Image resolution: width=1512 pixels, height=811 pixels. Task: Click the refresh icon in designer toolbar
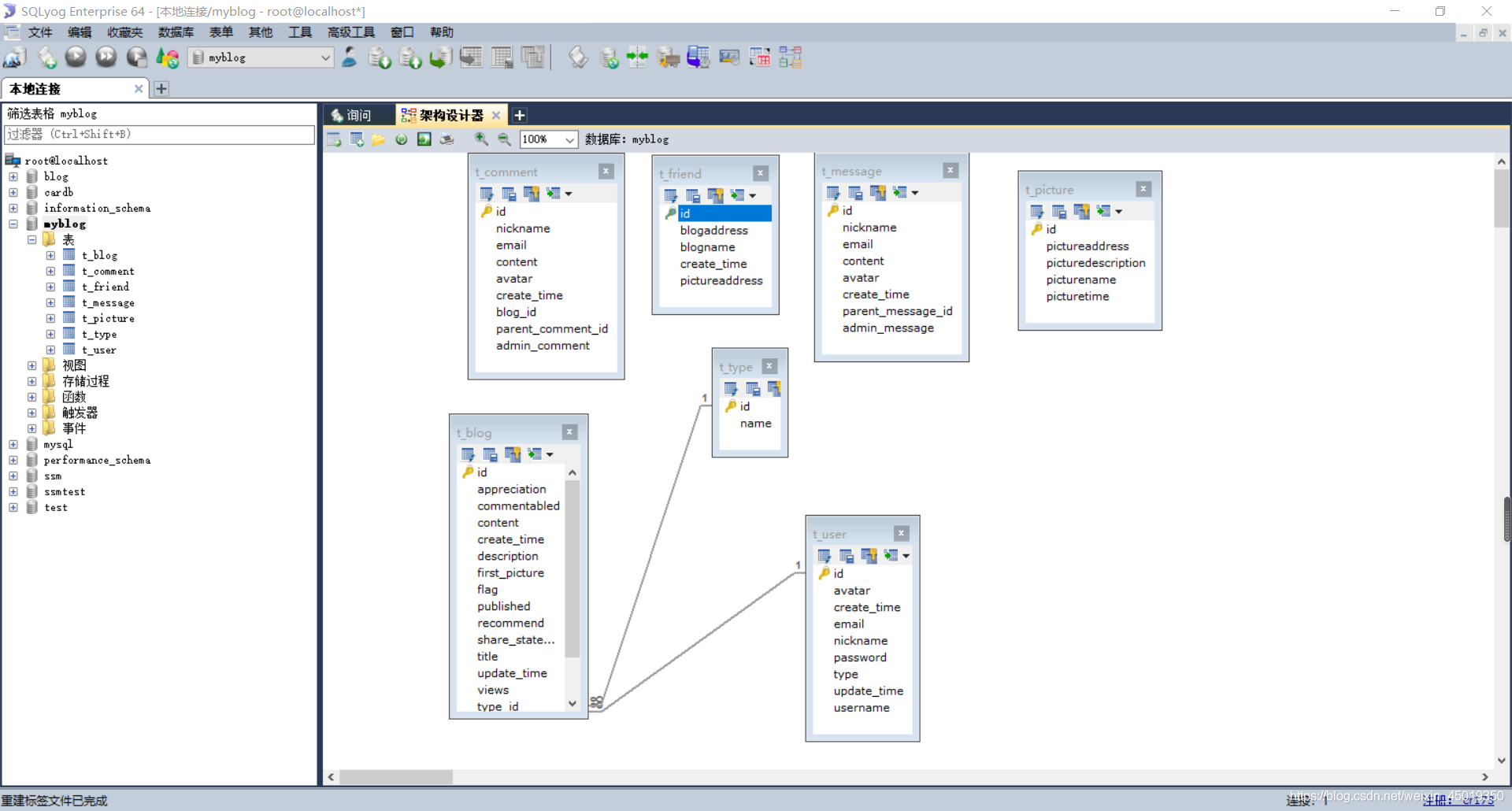point(402,139)
